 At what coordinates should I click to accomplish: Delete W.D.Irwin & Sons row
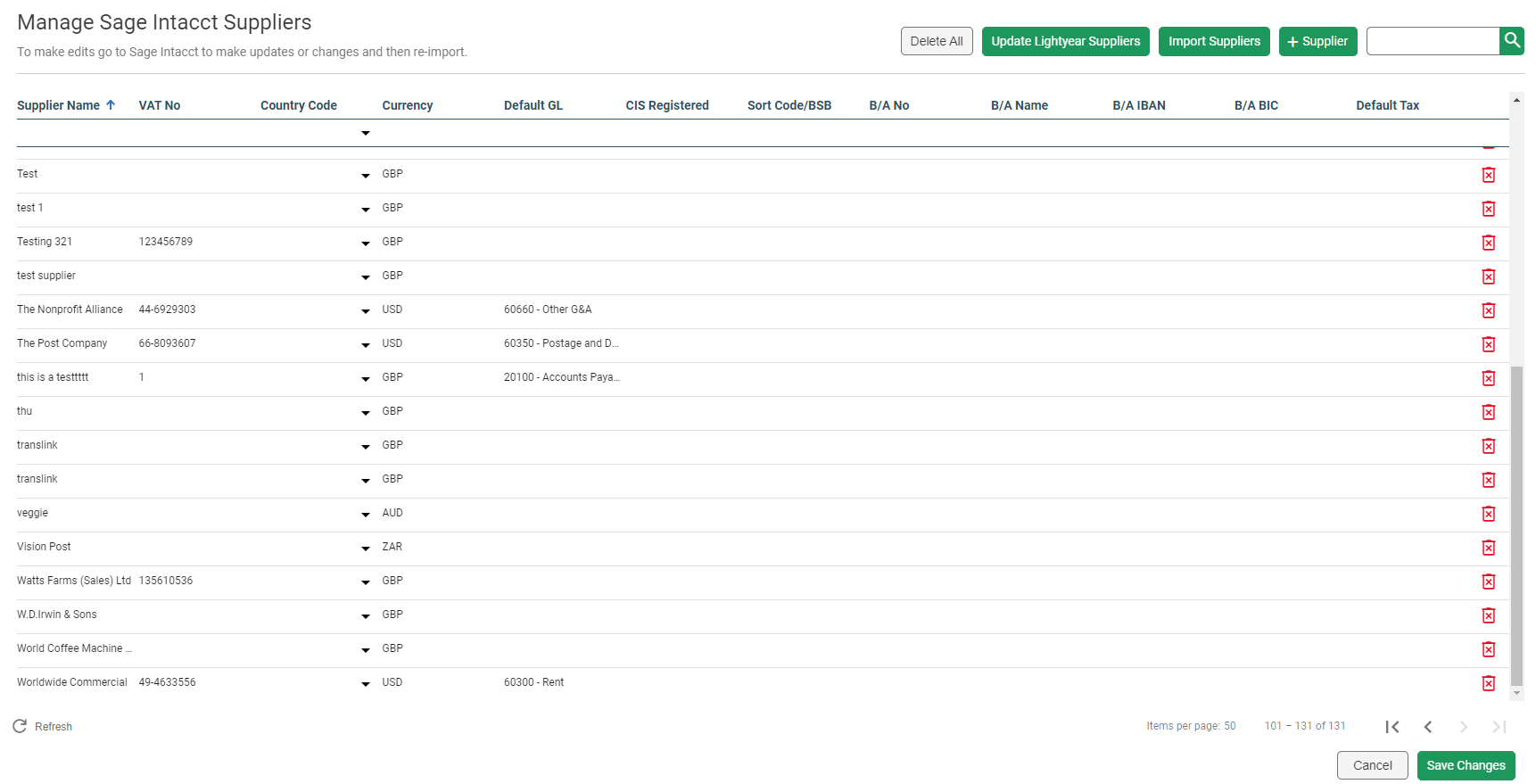click(1488, 615)
